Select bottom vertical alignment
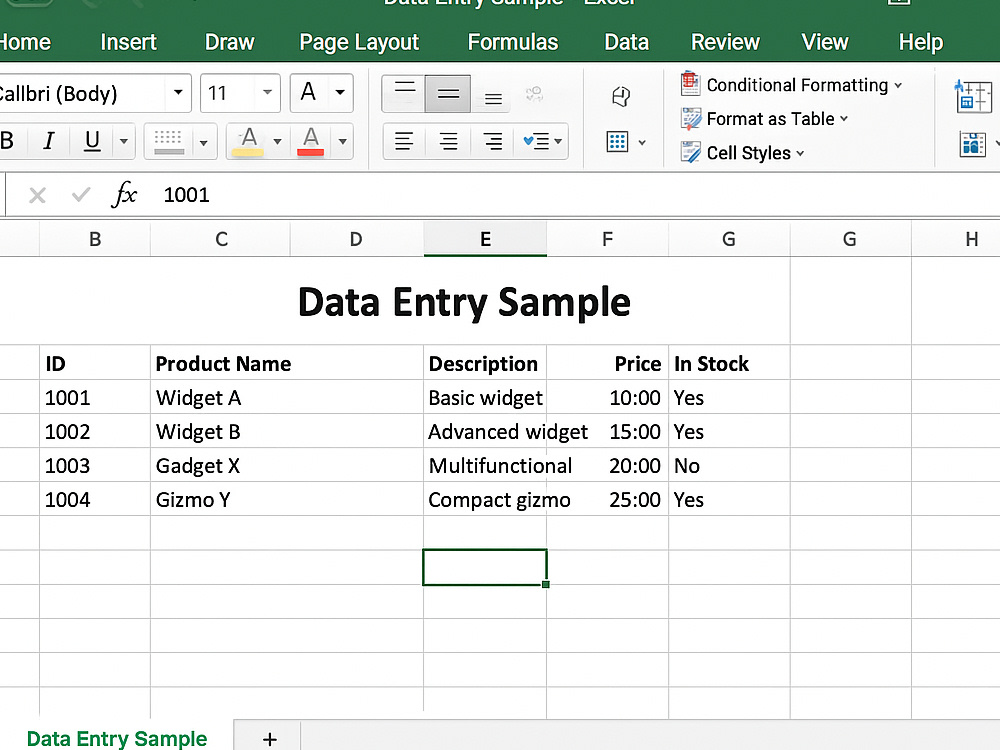 [x=492, y=98]
